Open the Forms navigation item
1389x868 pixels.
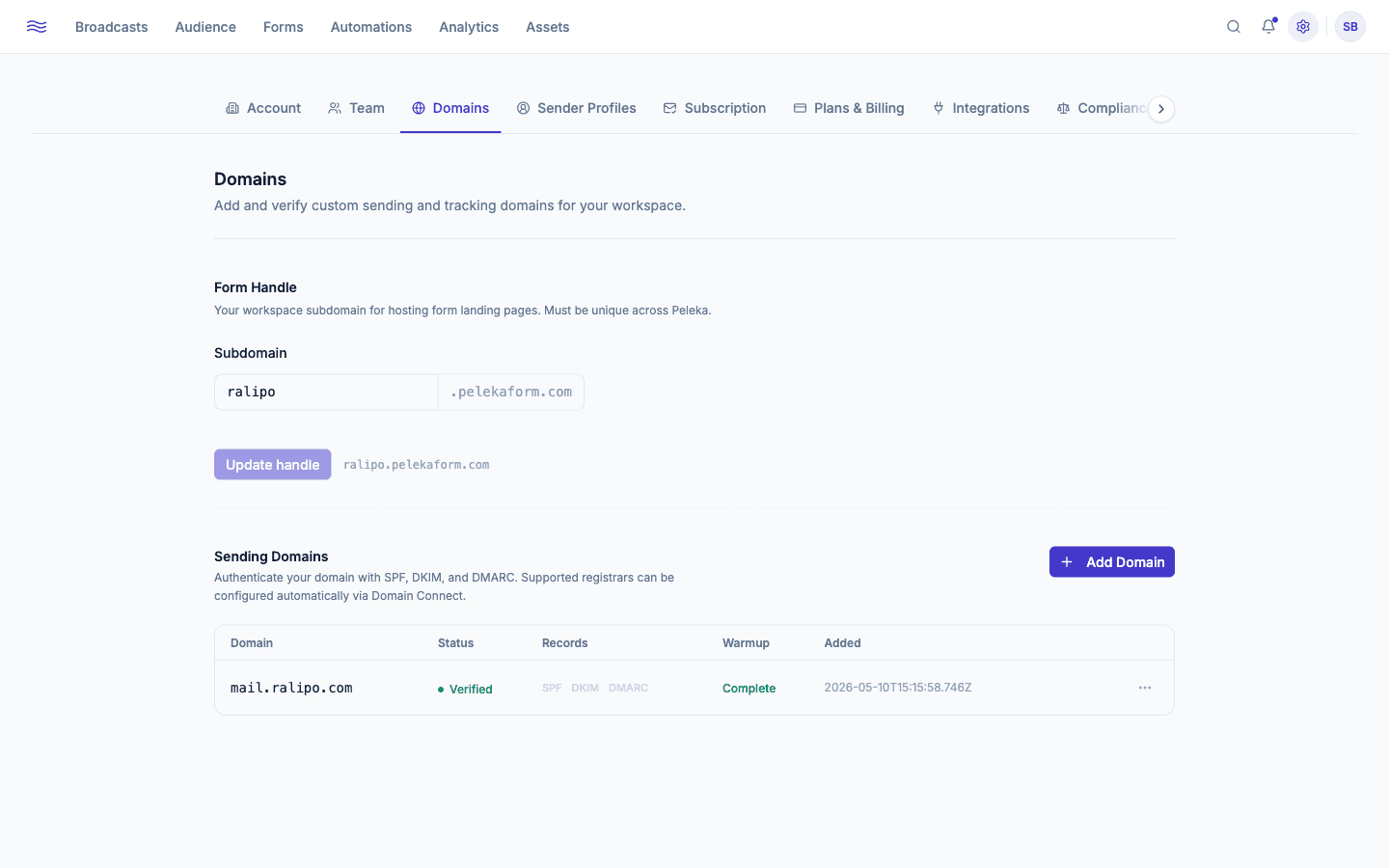pos(284,27)
